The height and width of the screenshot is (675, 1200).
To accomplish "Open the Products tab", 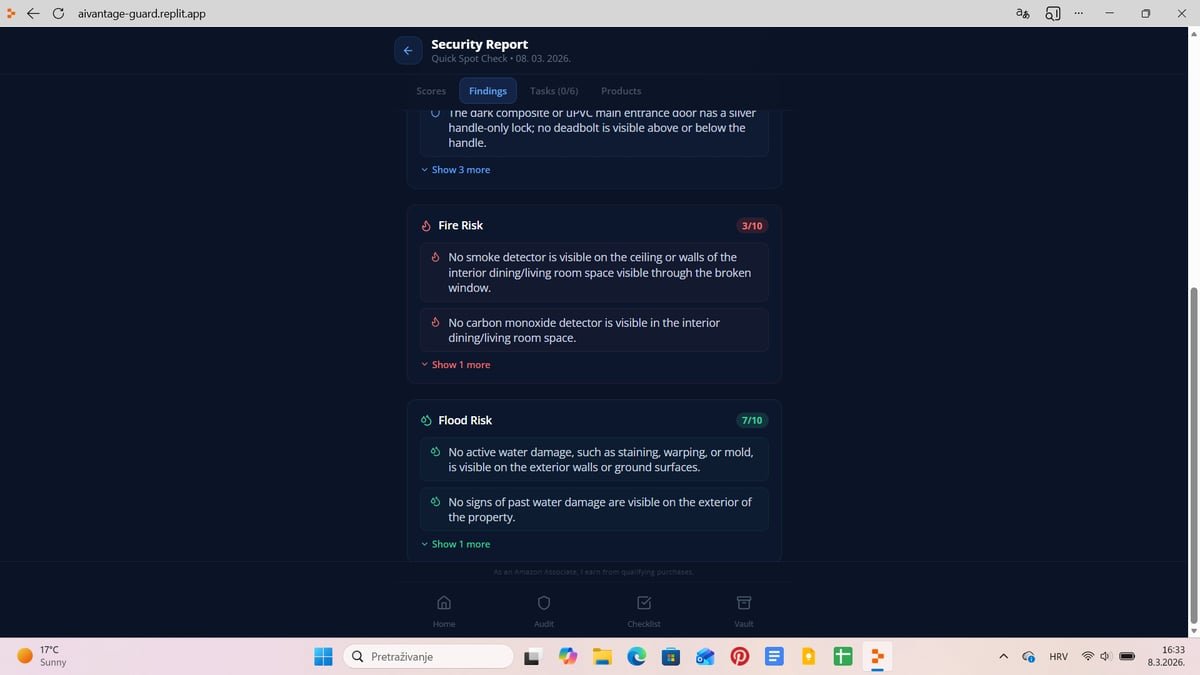I will 620,90.
